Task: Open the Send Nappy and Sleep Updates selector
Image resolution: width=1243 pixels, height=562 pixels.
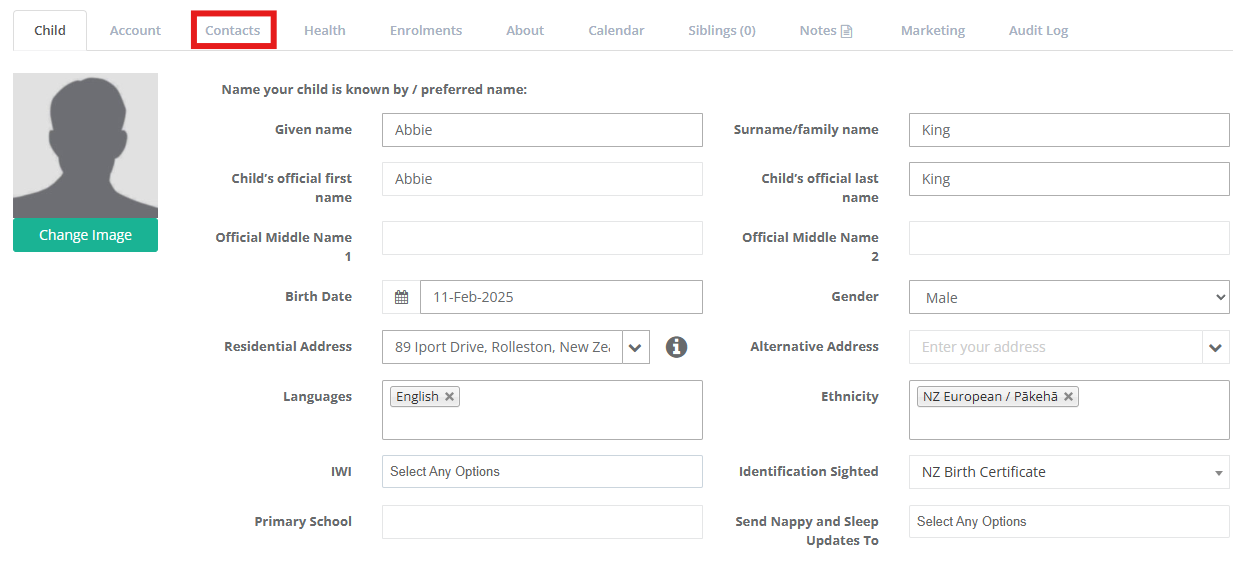Action: coord(1069,522)
